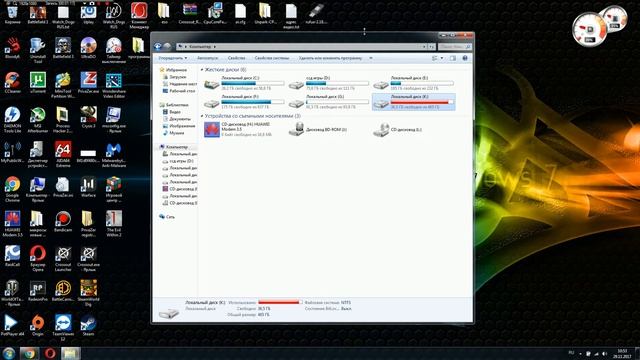The width and height of the screenshot is (640, 360).
Task: Click the Explorer back navigation button
Action: point(158,47)
